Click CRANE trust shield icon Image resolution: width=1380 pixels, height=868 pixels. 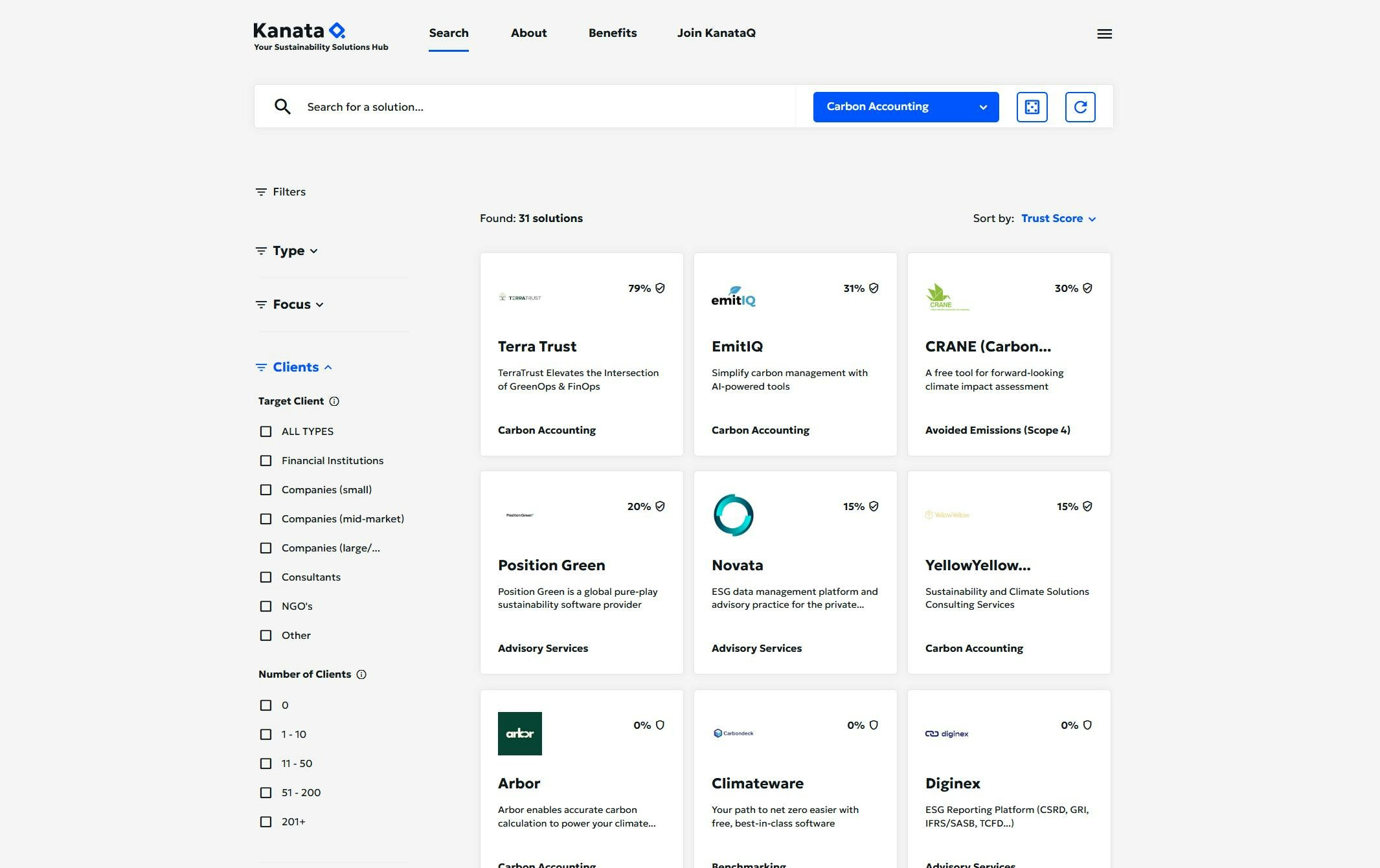1087,288
